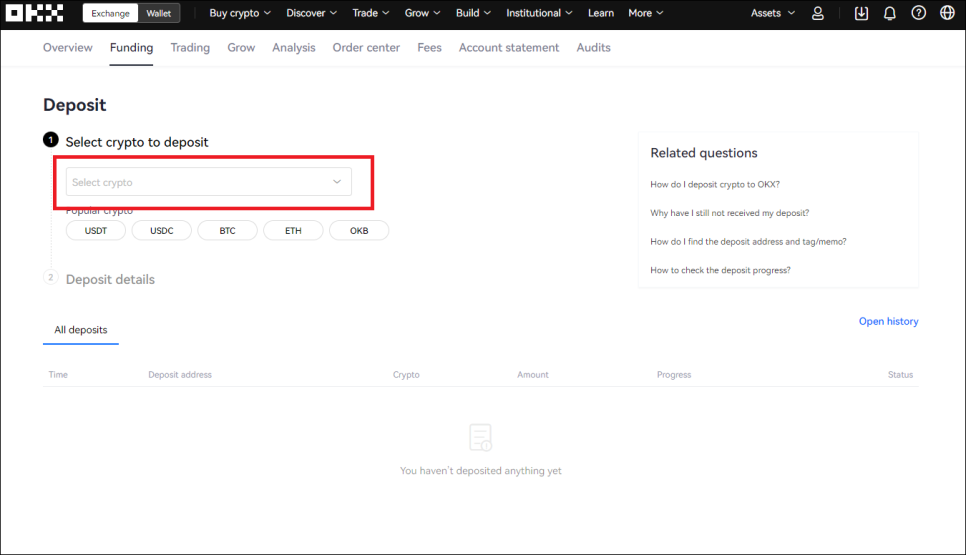Viewport: 966px width, 555px height.
Task: Click the Progress column header
Action: point(674,375)
